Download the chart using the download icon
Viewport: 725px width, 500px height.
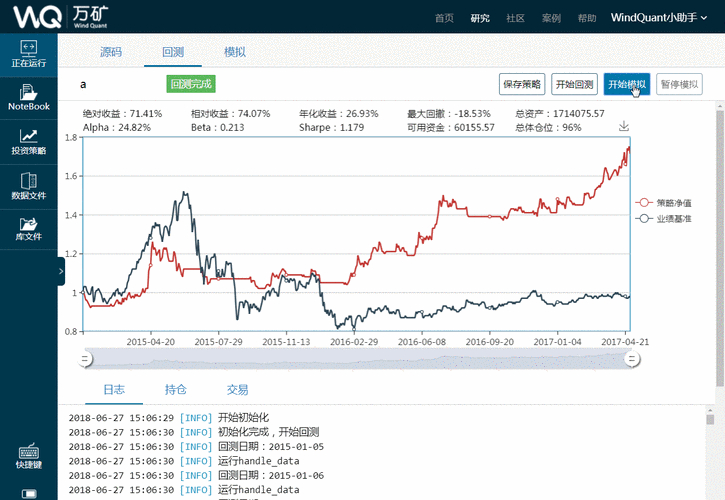(x=624, y=126)
